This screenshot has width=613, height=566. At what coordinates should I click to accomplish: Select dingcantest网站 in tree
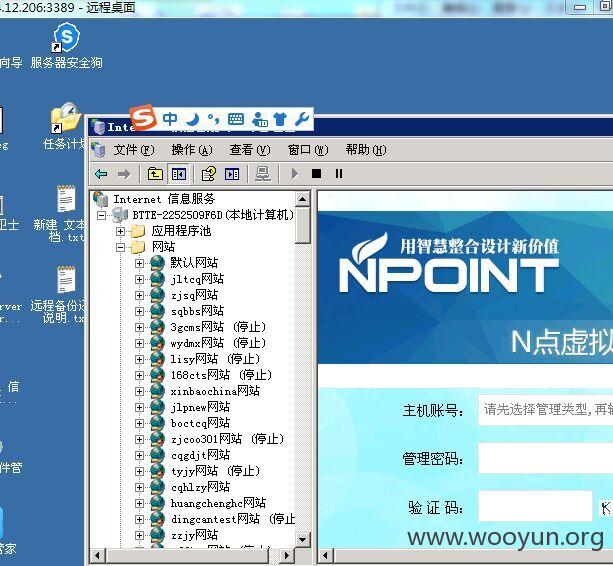pyautogui.click(x=232, y=519)
